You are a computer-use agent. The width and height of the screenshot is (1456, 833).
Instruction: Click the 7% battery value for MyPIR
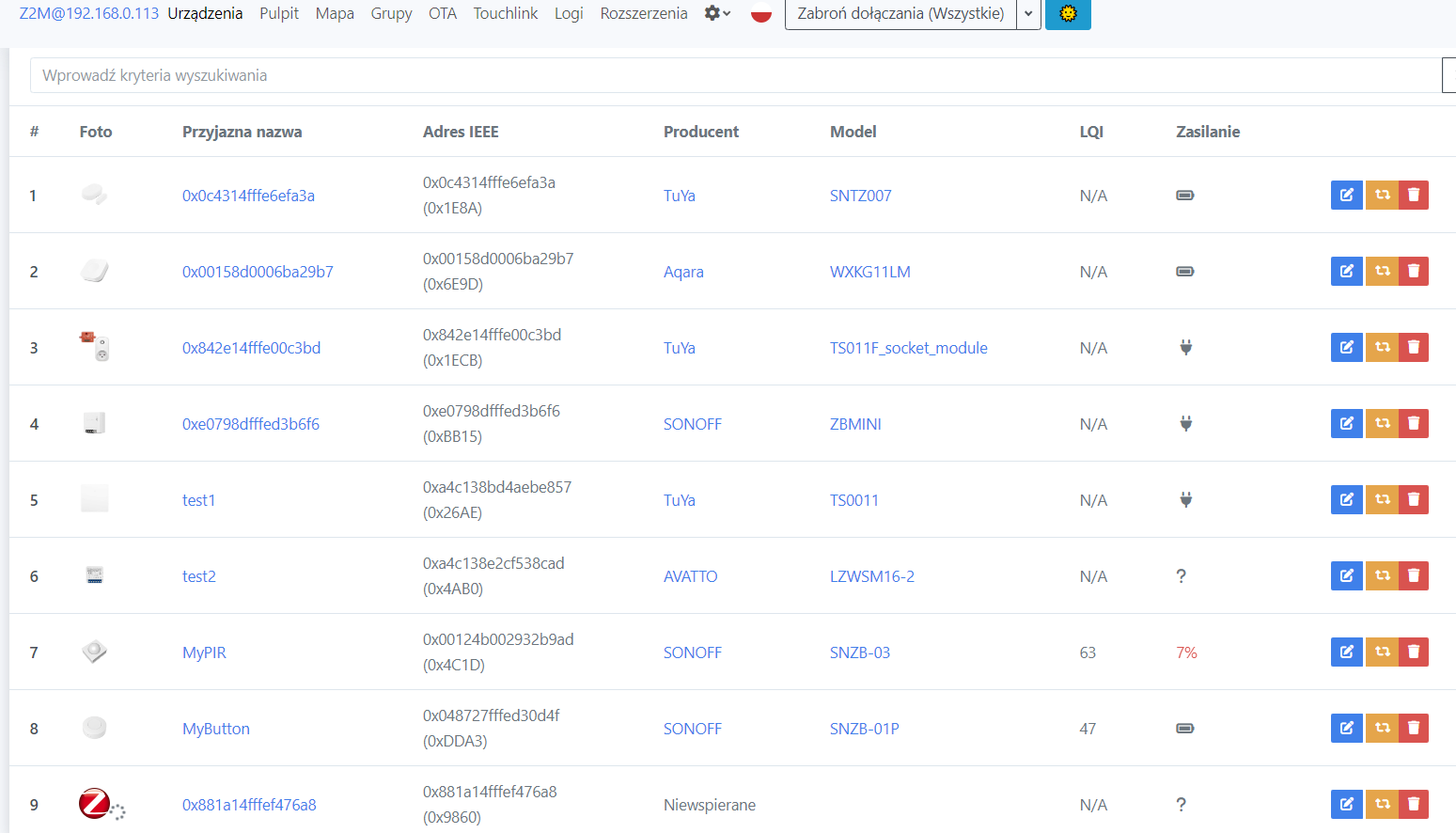tap(1186, 652)
